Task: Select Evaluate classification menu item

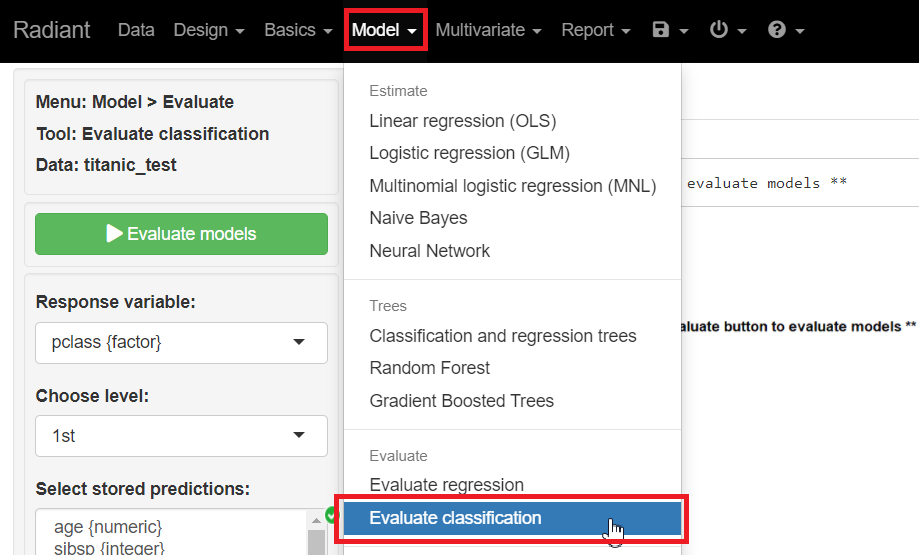Action: [455, 518]
